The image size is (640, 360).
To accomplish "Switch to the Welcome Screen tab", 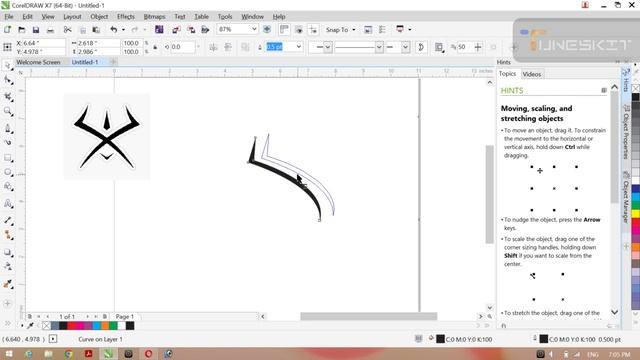I will [38, 62].
